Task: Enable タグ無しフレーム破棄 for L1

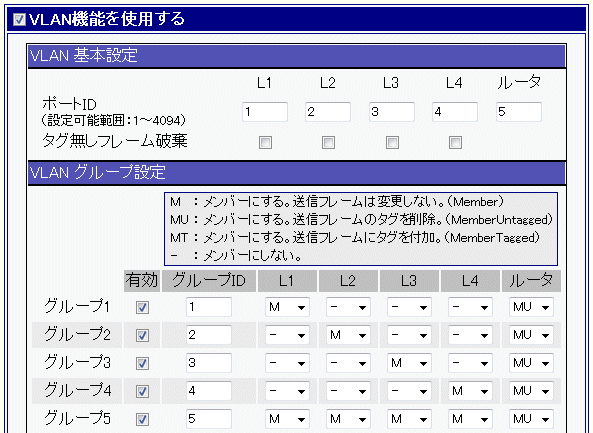Action: point(265,143)
